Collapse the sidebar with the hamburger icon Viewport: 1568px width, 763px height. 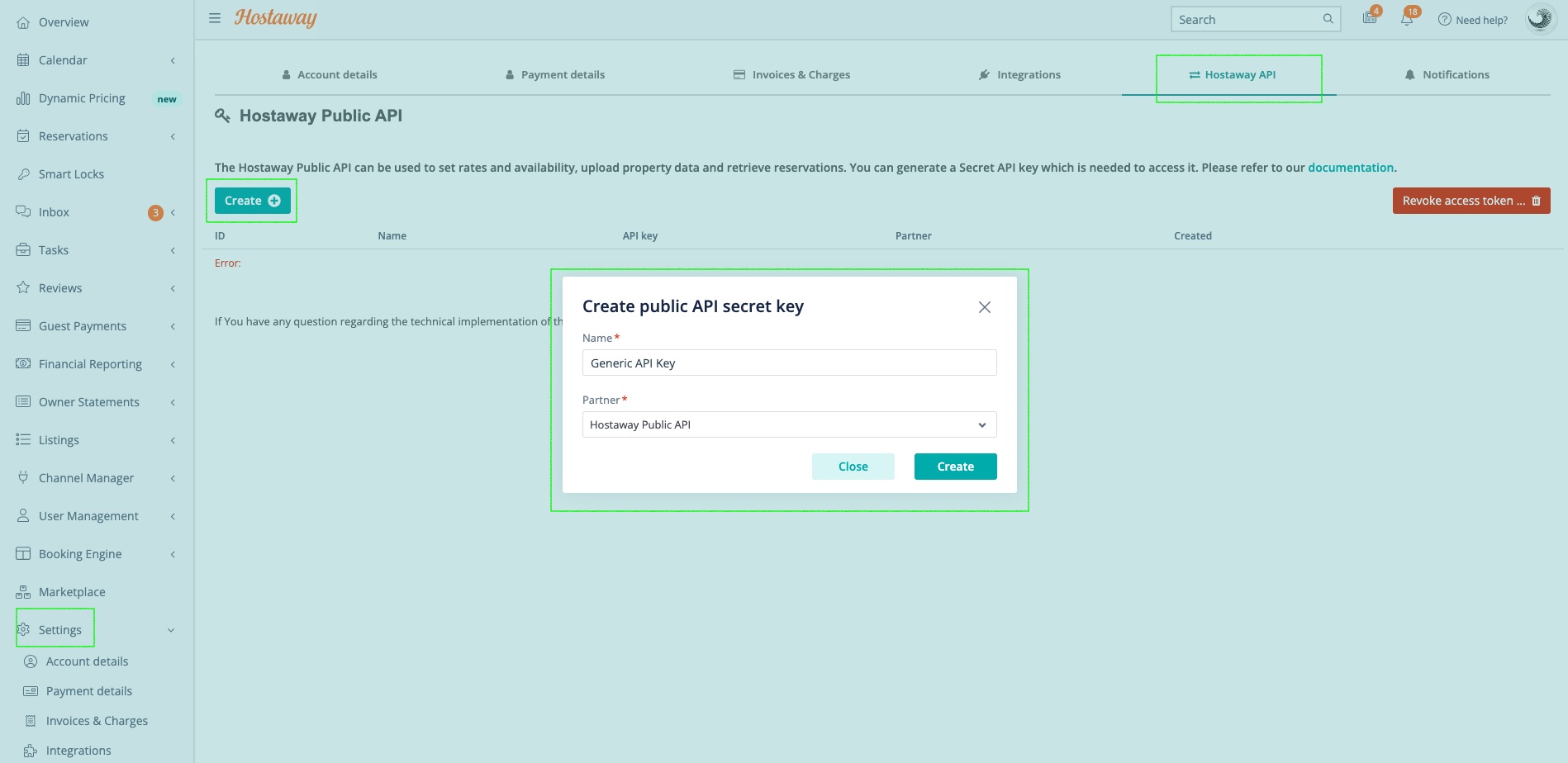point(214,17)
